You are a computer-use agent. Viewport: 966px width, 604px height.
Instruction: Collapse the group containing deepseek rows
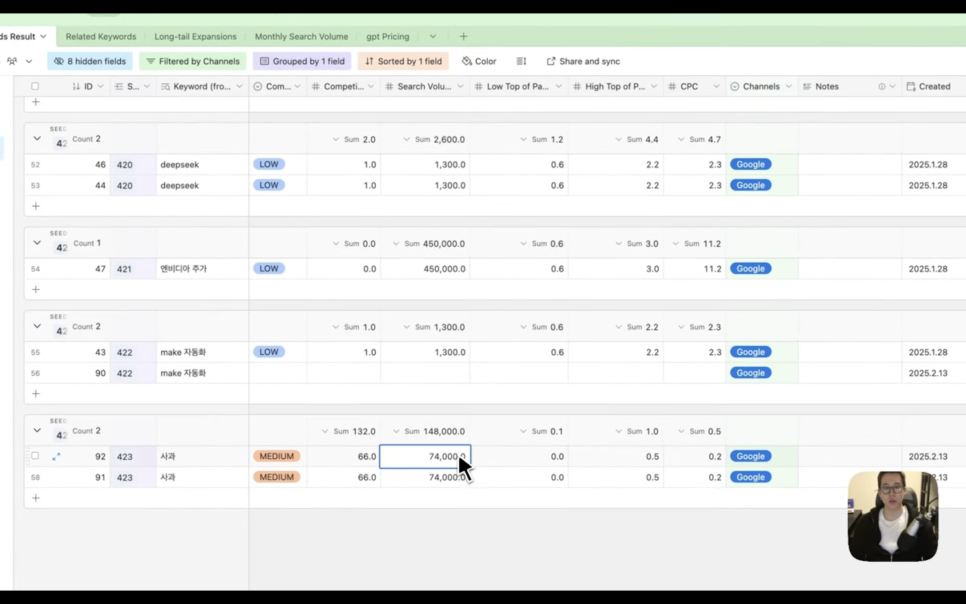(x=37, y=139)
